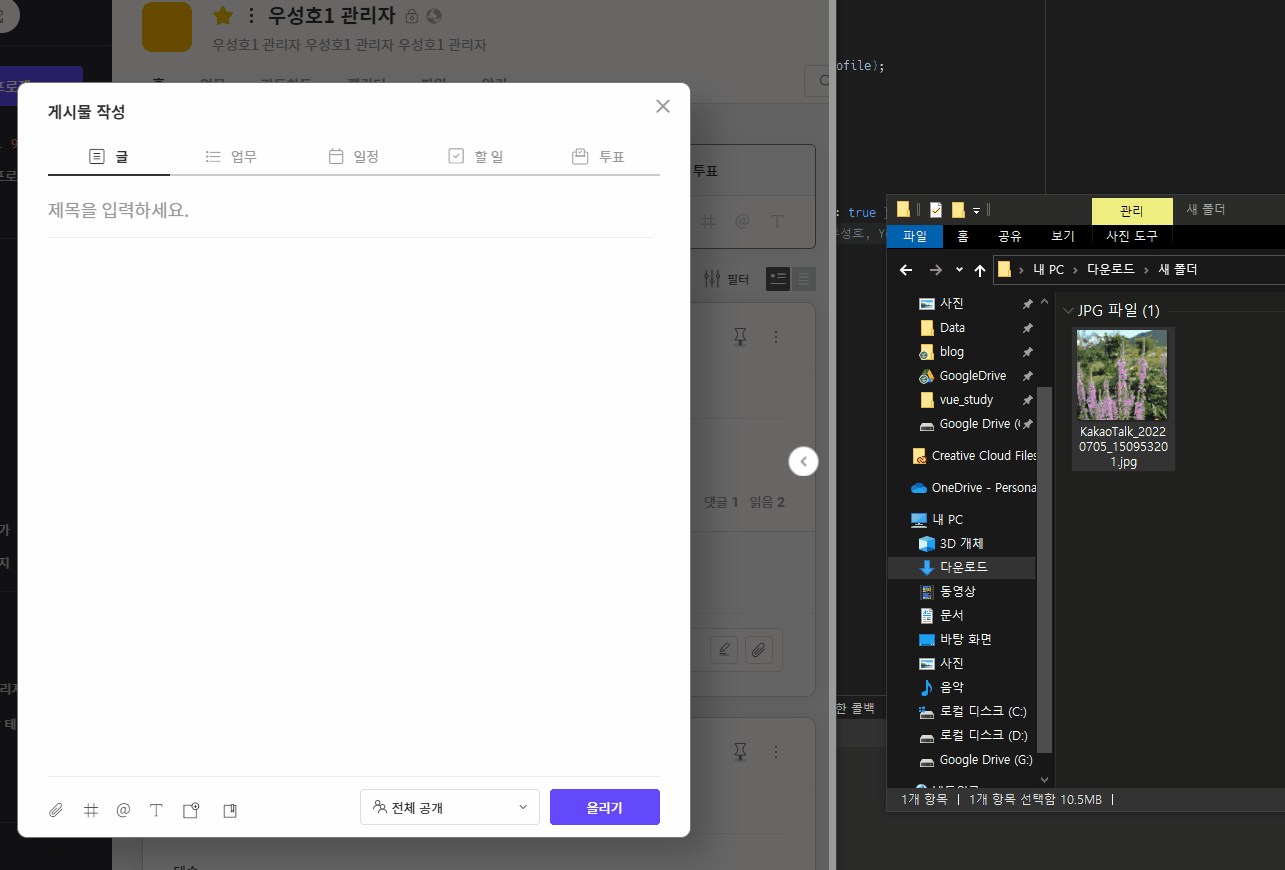Insert a hashtag using the # icon

(90, 810)
